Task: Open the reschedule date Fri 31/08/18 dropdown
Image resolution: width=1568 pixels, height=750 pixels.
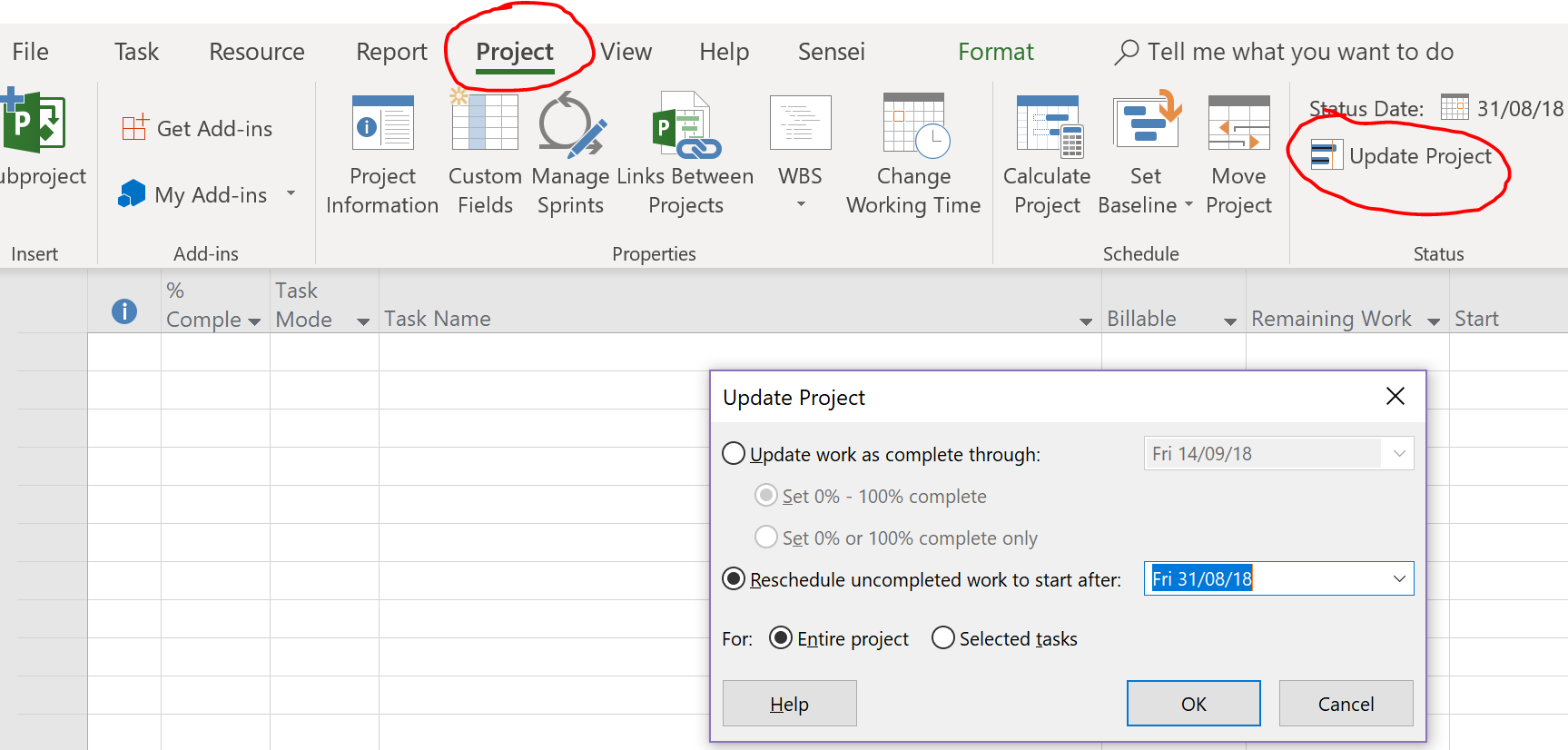Action: 1399,579
